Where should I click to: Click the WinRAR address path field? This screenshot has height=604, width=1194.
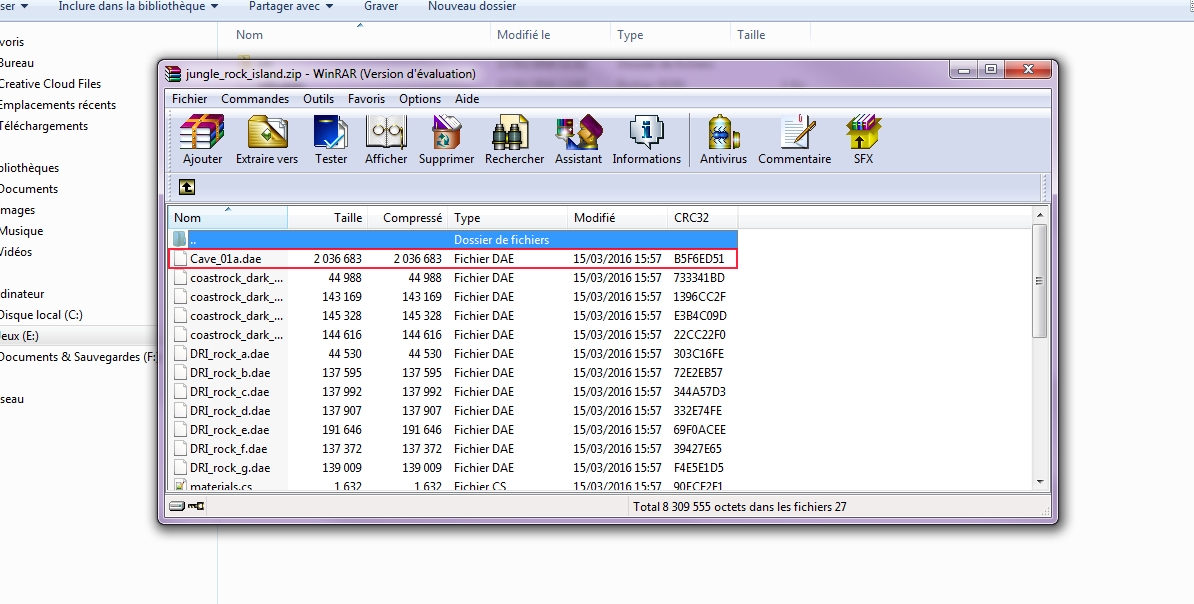pyautogui.click(x=618, y=187)
